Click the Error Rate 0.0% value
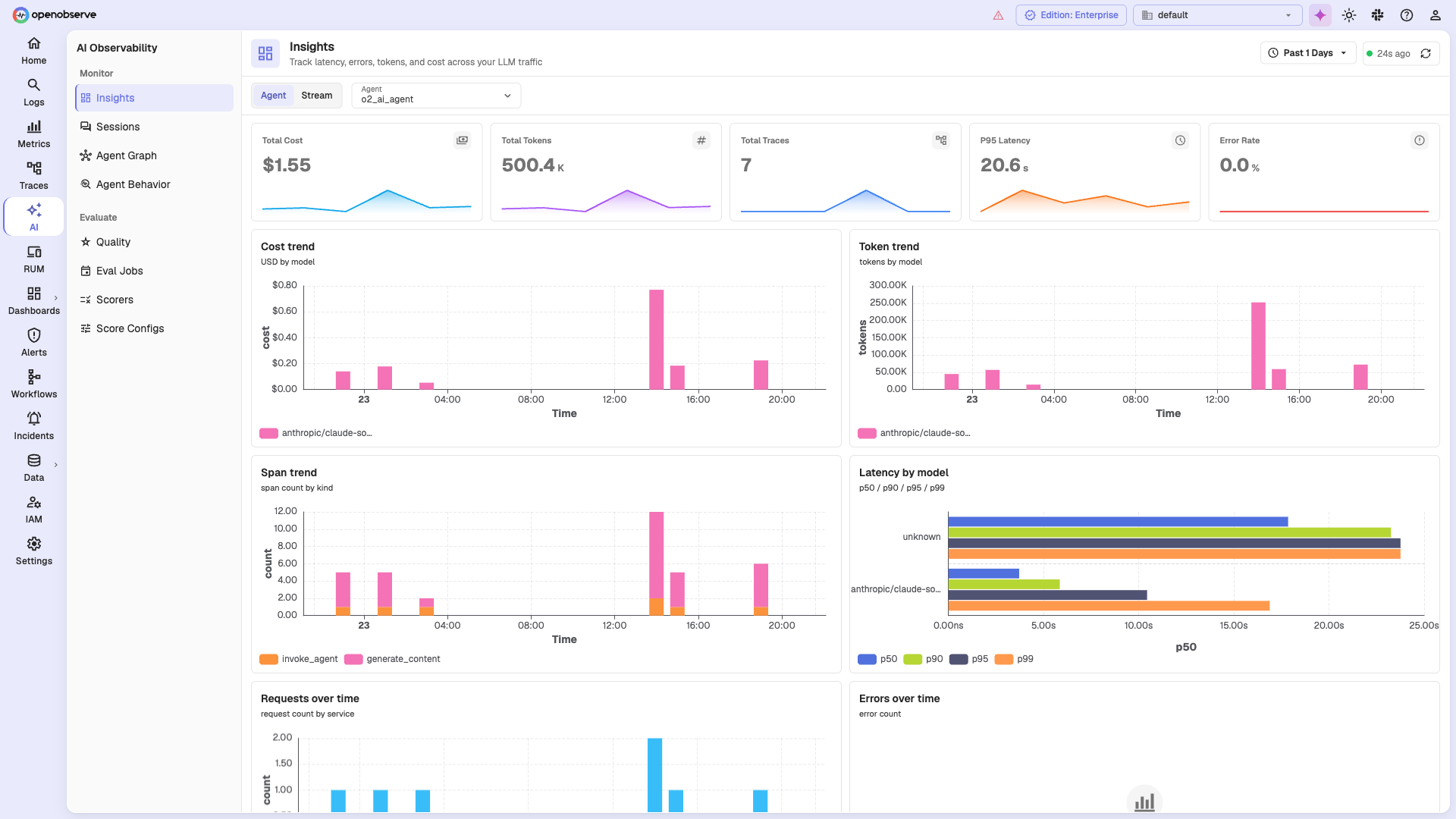Image resolution: width=1456 pixels, height=819 pixels. [x=1240, y=165]
